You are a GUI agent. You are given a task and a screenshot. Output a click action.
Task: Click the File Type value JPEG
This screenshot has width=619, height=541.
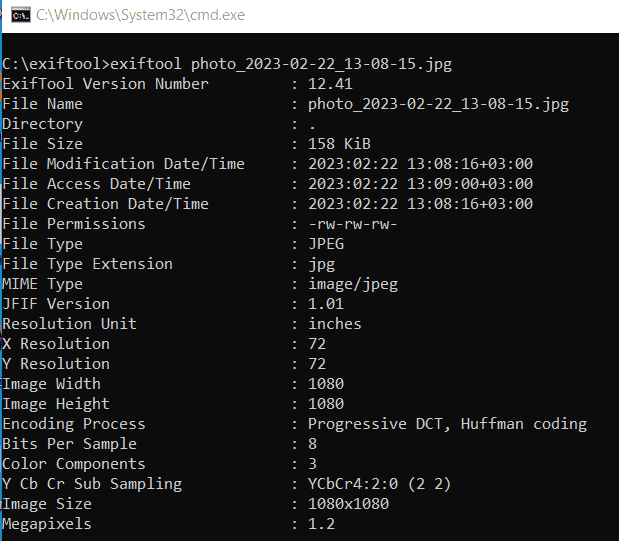[x=326, y=244]
